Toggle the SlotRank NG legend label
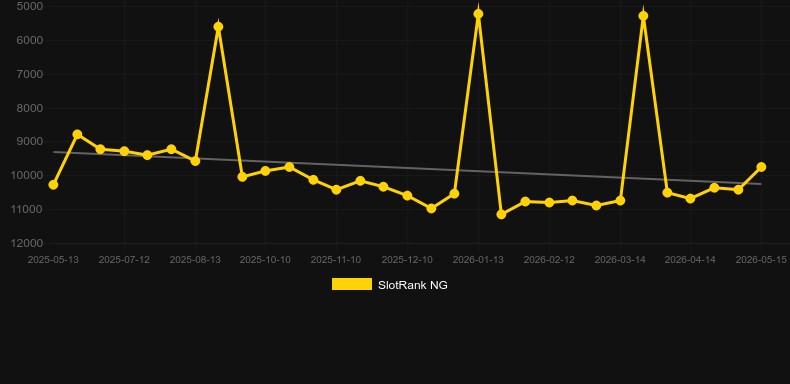790x384 pixels. click(x=412, y=285)
